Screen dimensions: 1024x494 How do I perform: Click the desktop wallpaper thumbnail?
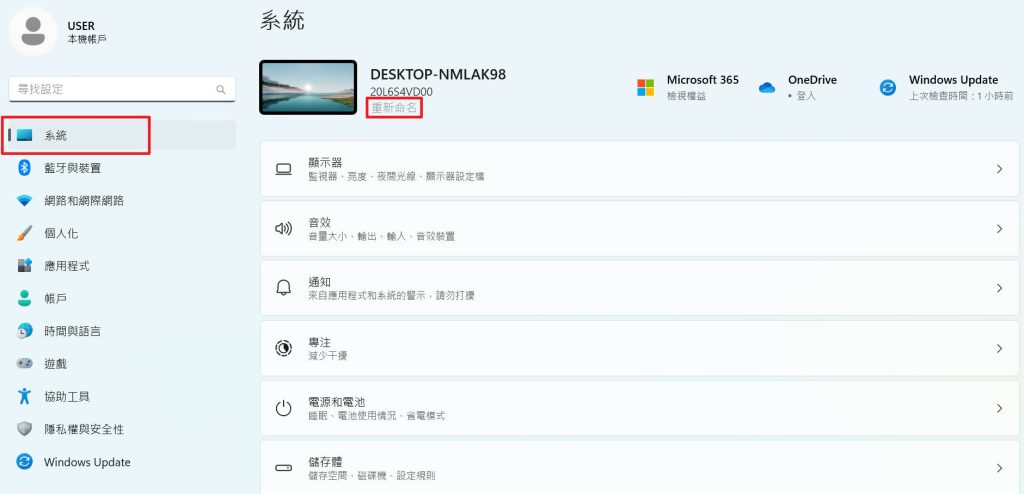(308, 88)
